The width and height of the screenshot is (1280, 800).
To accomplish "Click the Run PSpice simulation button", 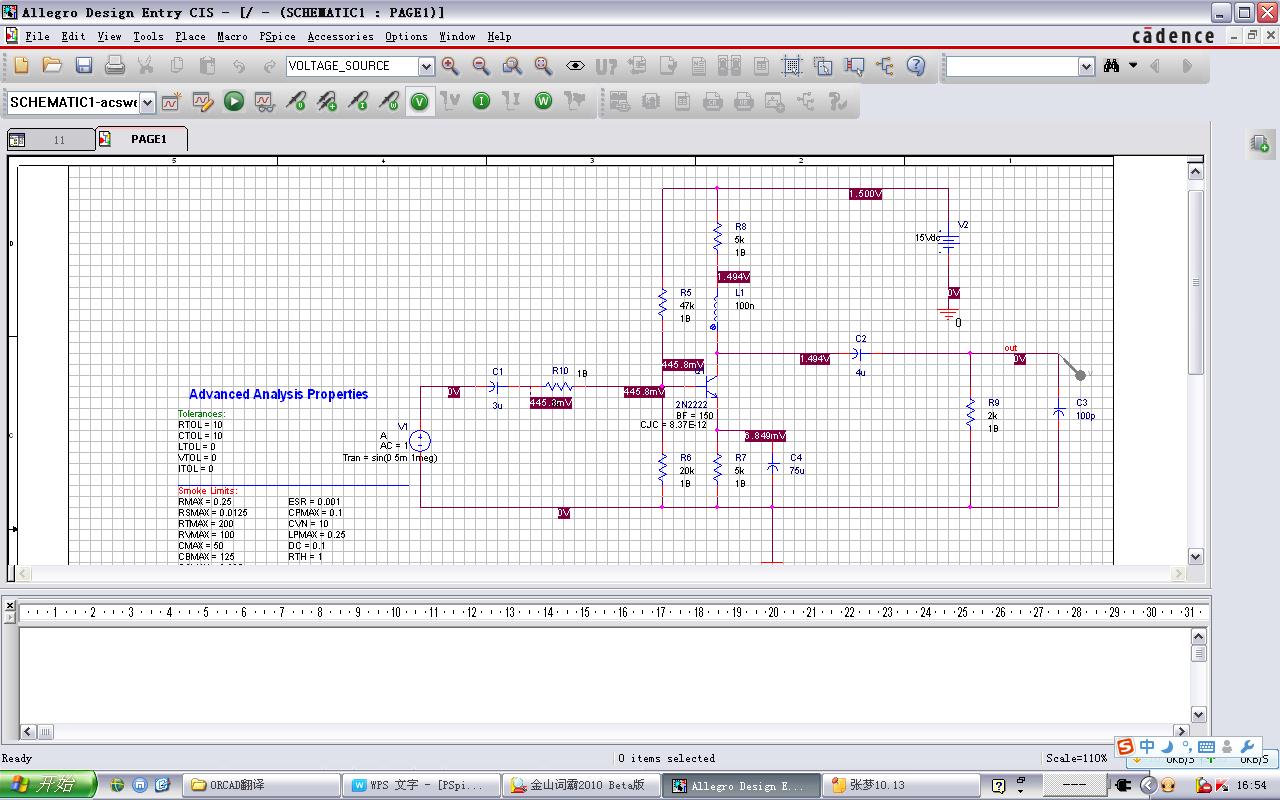I will click(234, 101).
